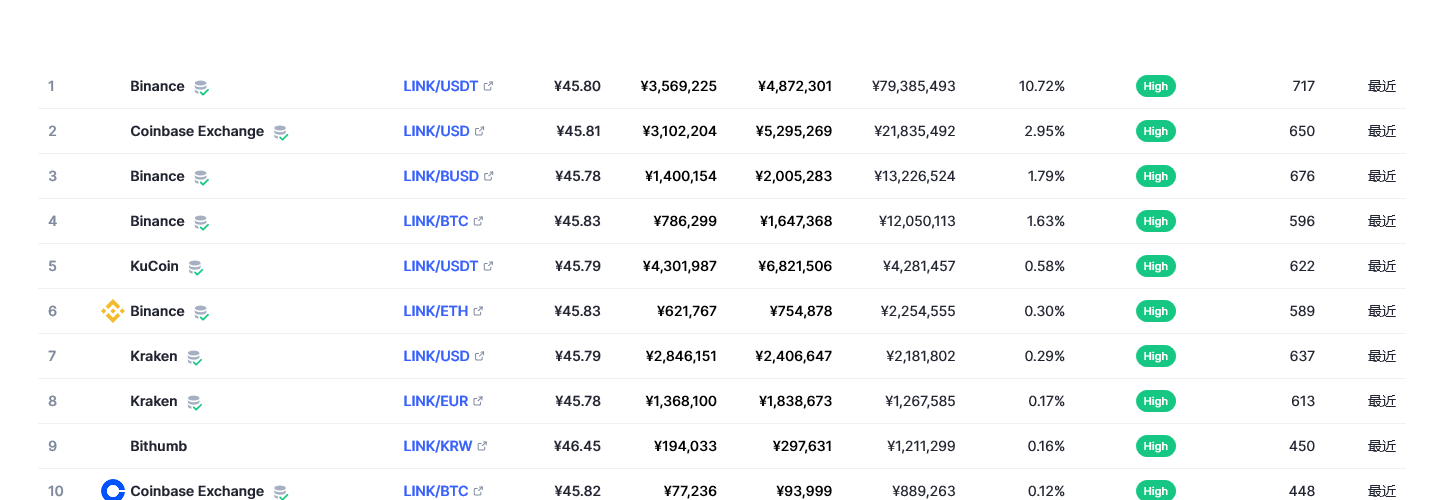Open external link icon for Binance LINK/BTC
The image size is (1450, 500).
pyautogui.click(x=478, y=221)
